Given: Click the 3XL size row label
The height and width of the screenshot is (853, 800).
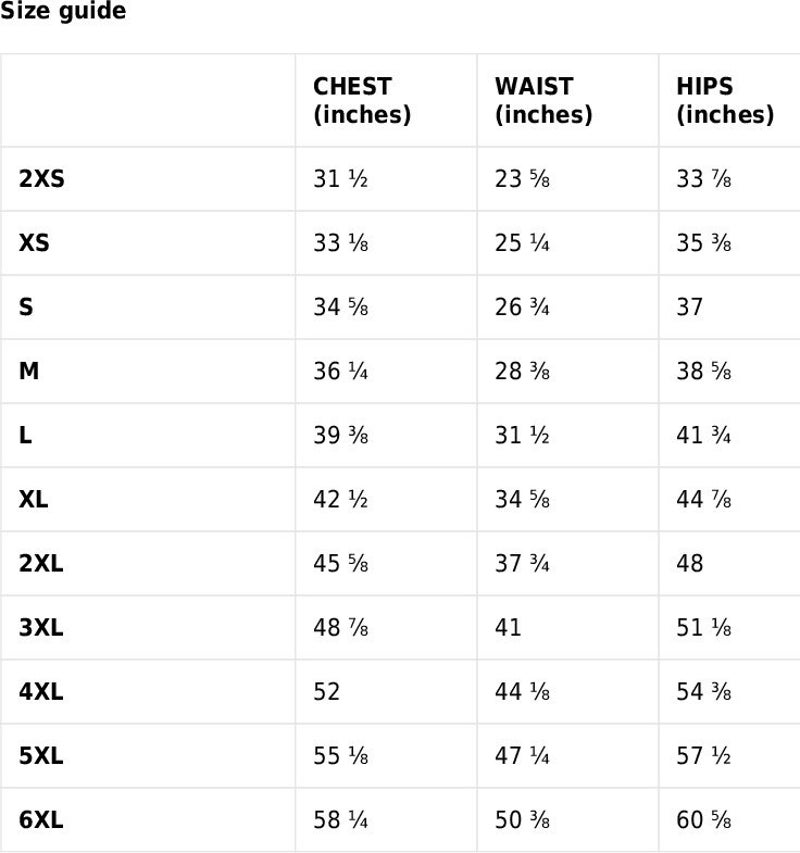Looking at the screenshot, I should (x=41, y=628).
